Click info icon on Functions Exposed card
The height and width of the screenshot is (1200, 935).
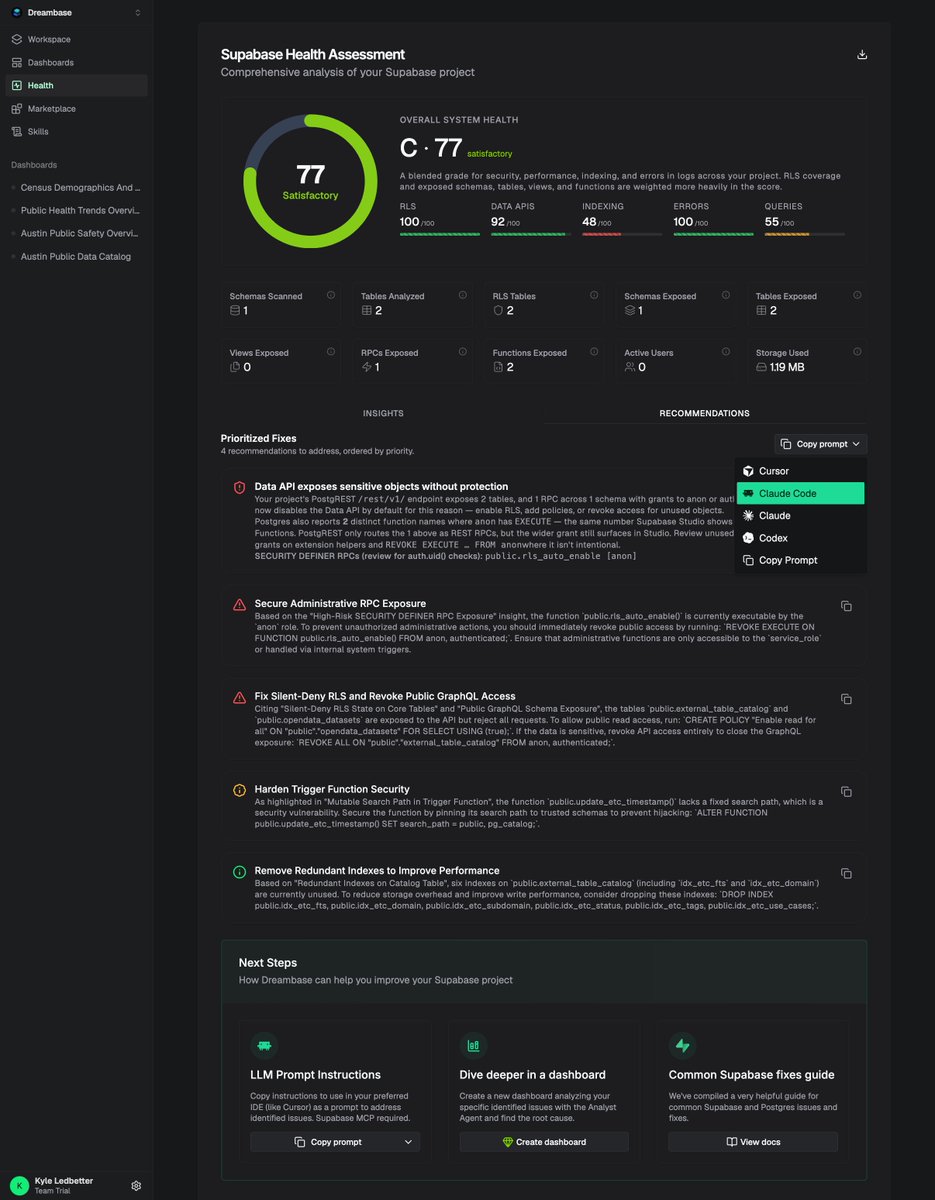point(594,351)
